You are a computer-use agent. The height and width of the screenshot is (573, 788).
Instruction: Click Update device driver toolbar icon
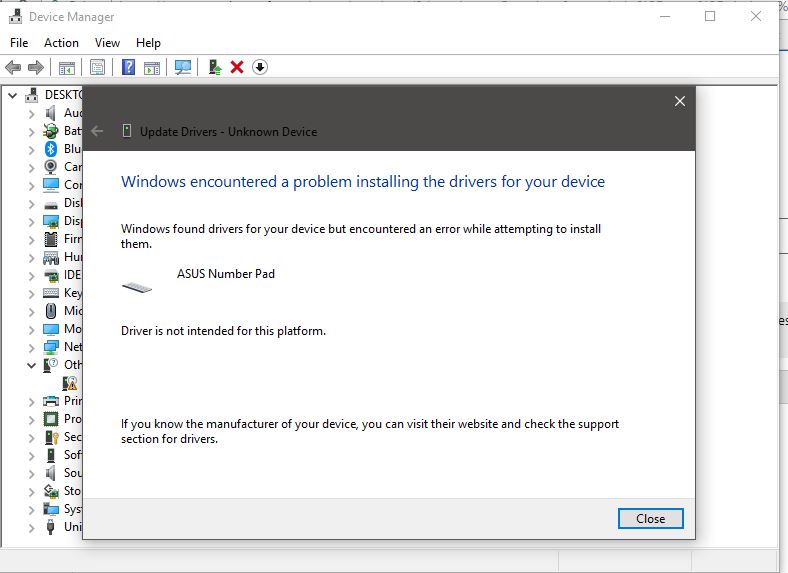coord(215,67)
